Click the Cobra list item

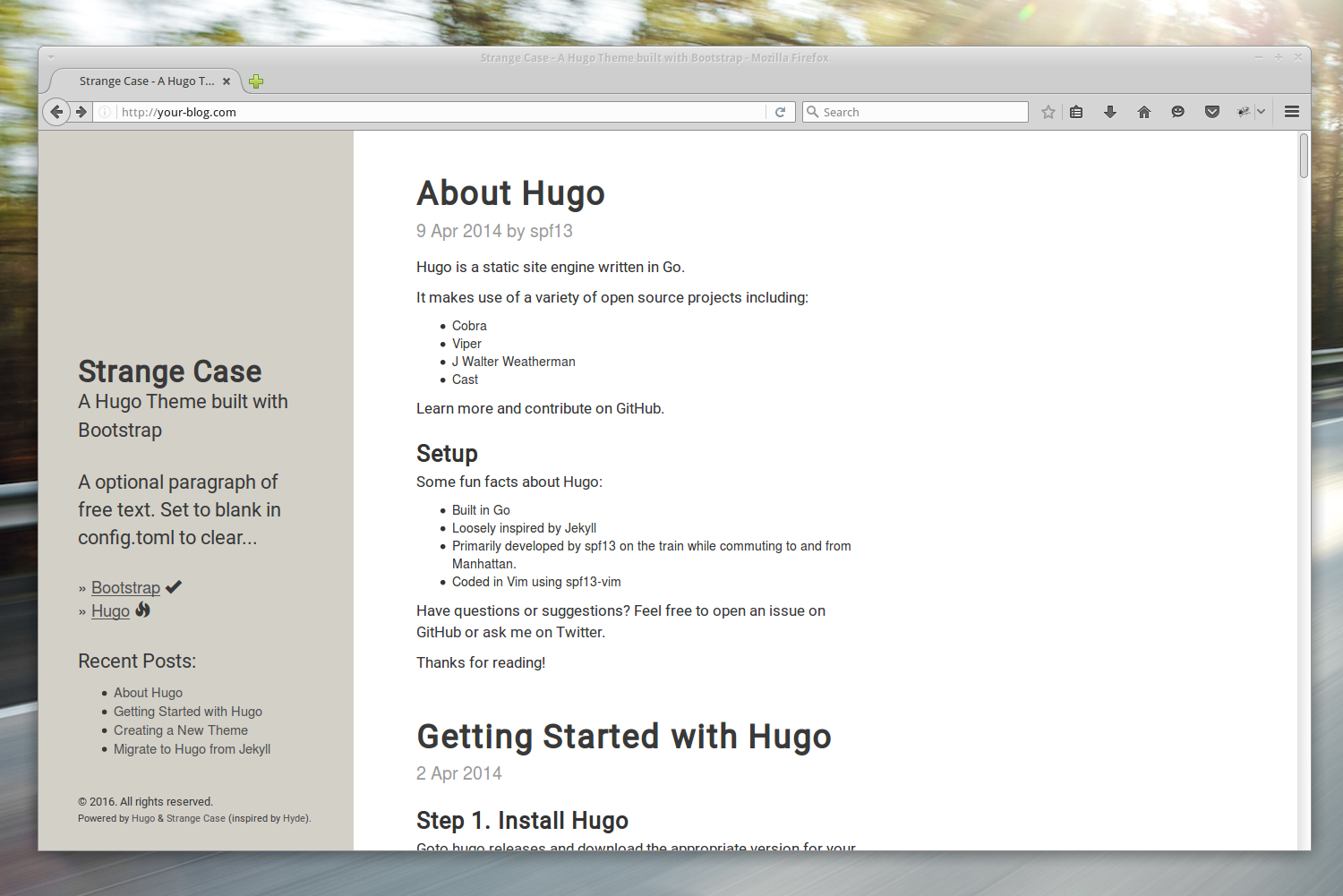pos(469,326)
